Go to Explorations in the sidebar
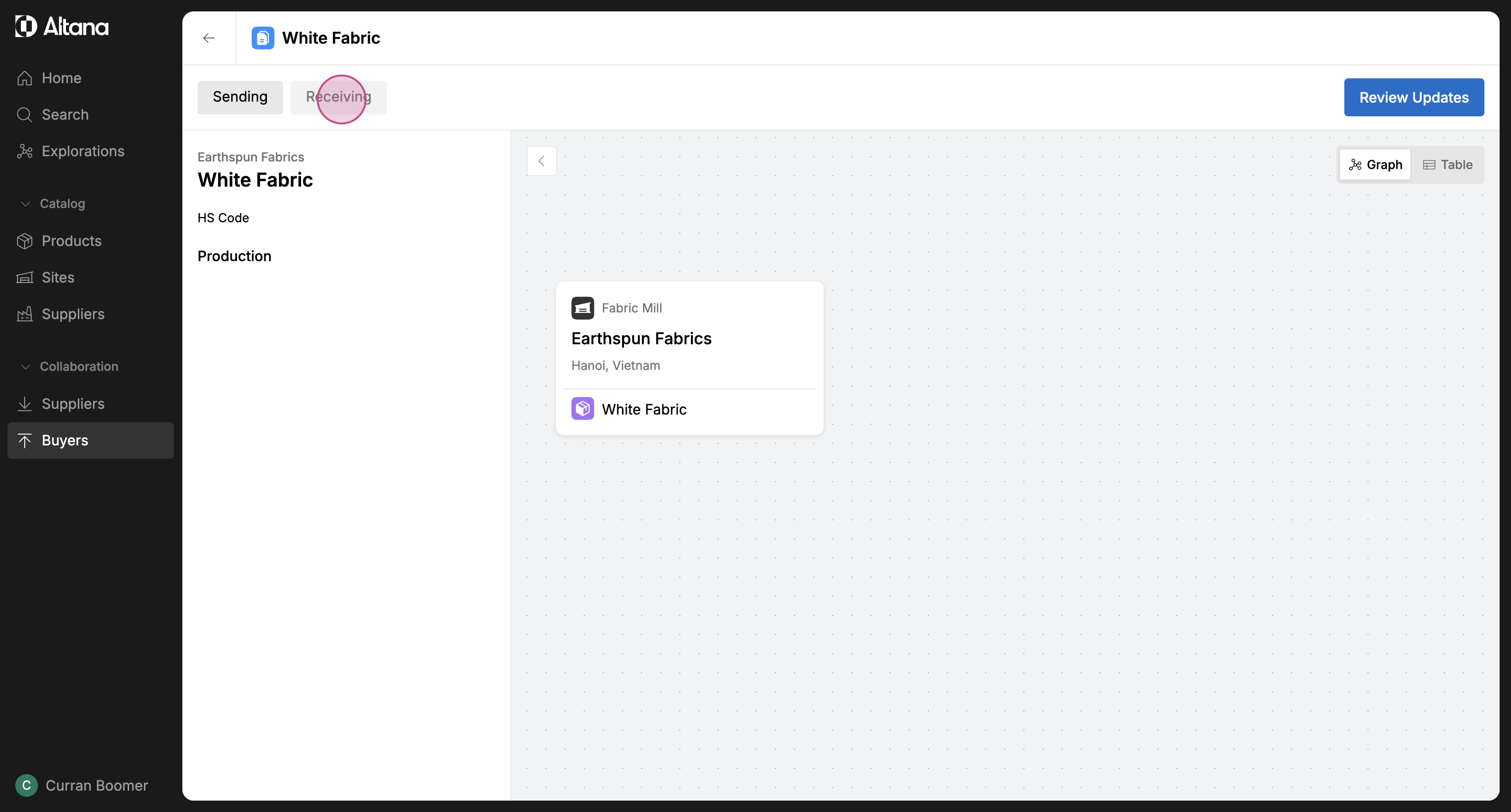 click(83, 151)
